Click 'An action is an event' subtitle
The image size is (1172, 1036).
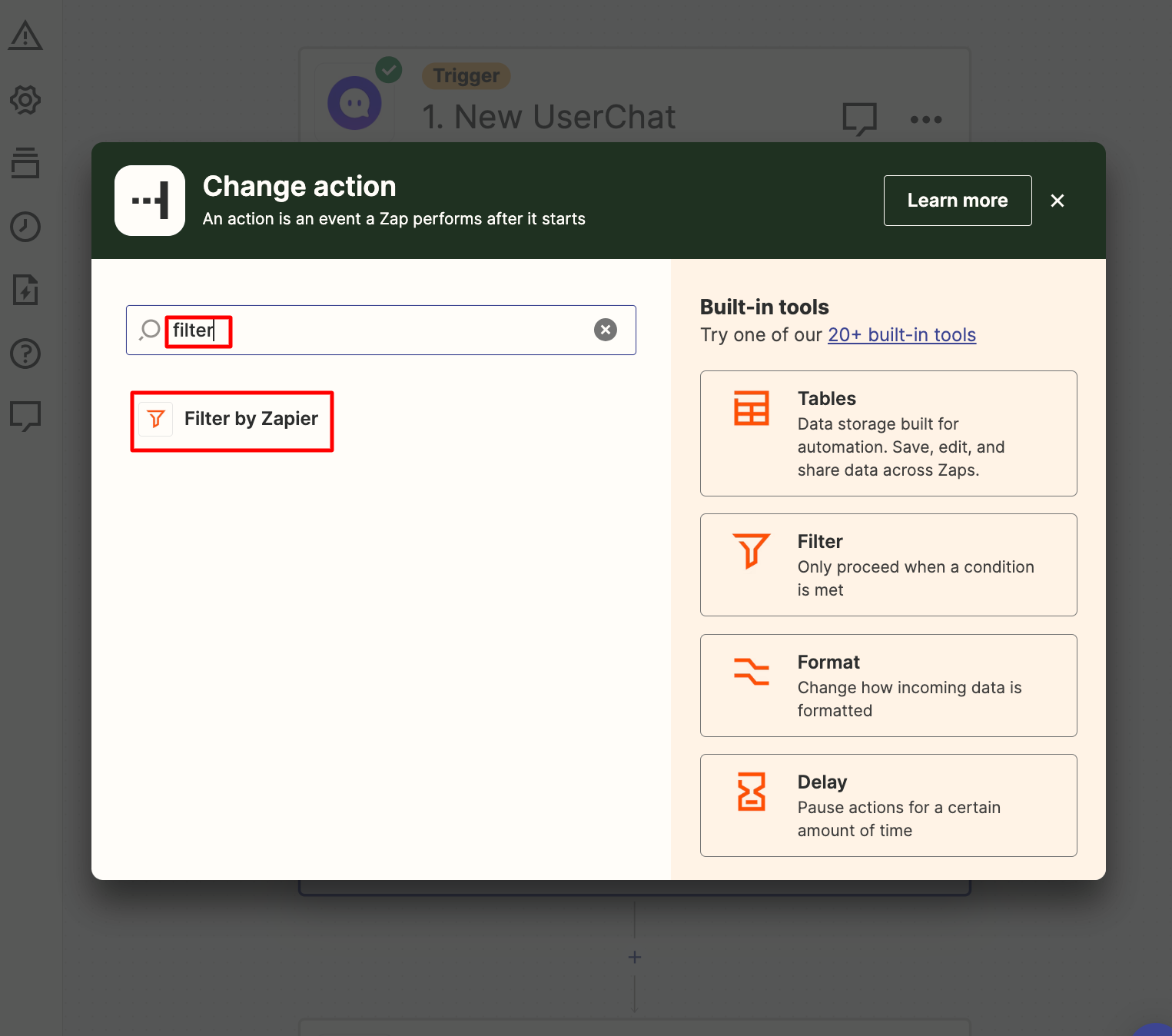coord(394,219)
